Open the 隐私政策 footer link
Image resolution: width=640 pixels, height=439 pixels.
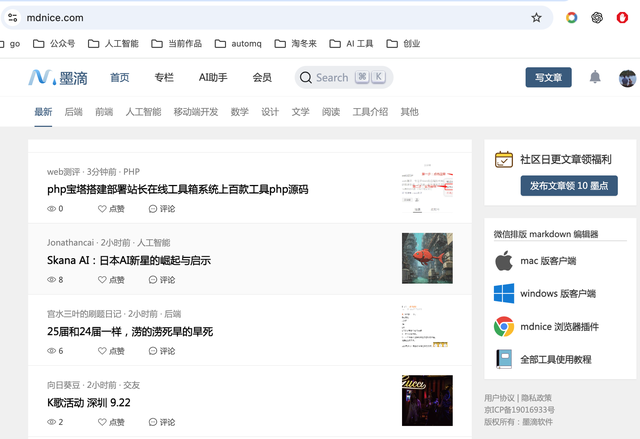(536, 398)
